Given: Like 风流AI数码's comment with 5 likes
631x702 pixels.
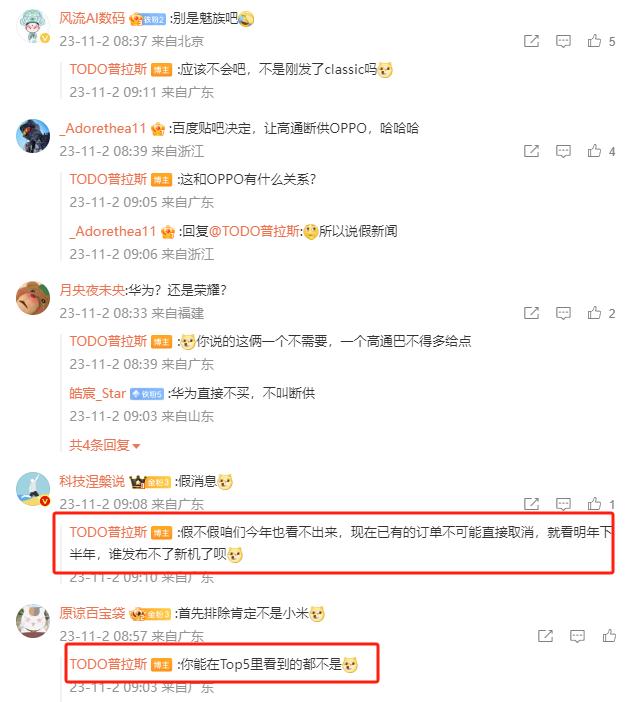Looking at the screenshot, I should click(594, 41).
